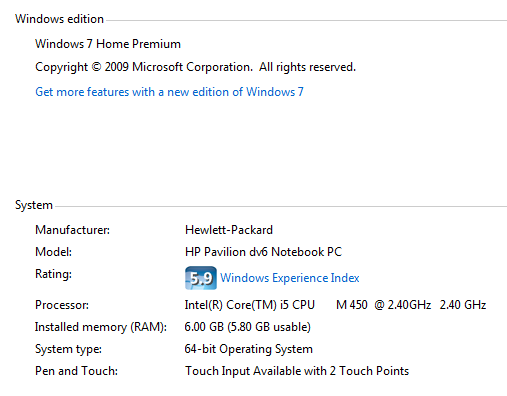507x396 pixels.
Task: Click the Manufacturer label
Action: click(72, 230)
